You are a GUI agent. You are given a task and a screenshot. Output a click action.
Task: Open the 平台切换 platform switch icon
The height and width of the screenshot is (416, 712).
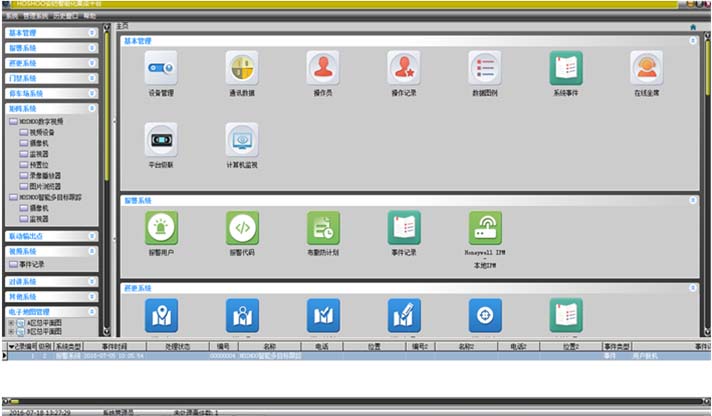tap(160, 140)
